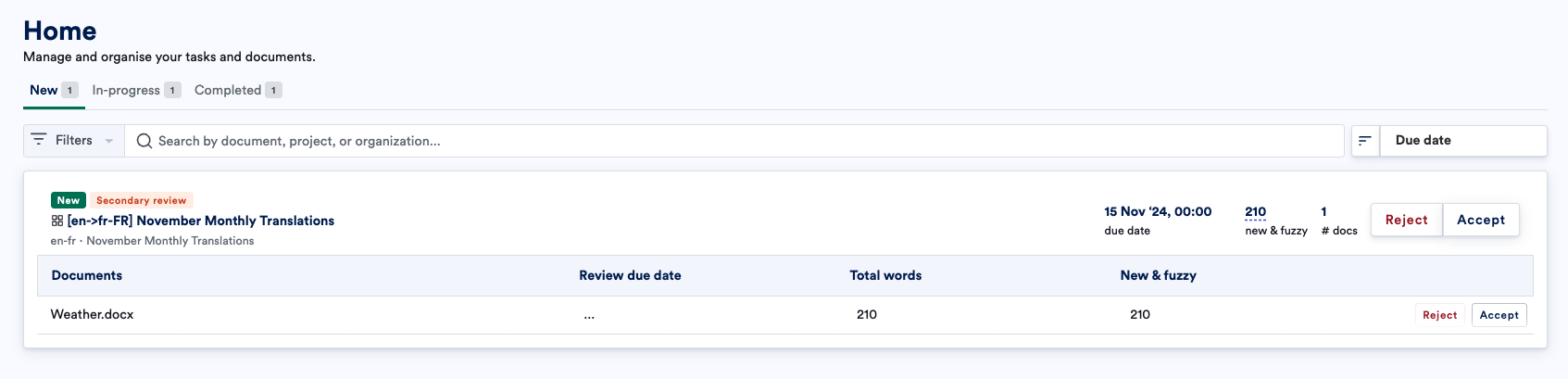
Task: Click the filter lines icon beside Filters
Action: (39, 140)
